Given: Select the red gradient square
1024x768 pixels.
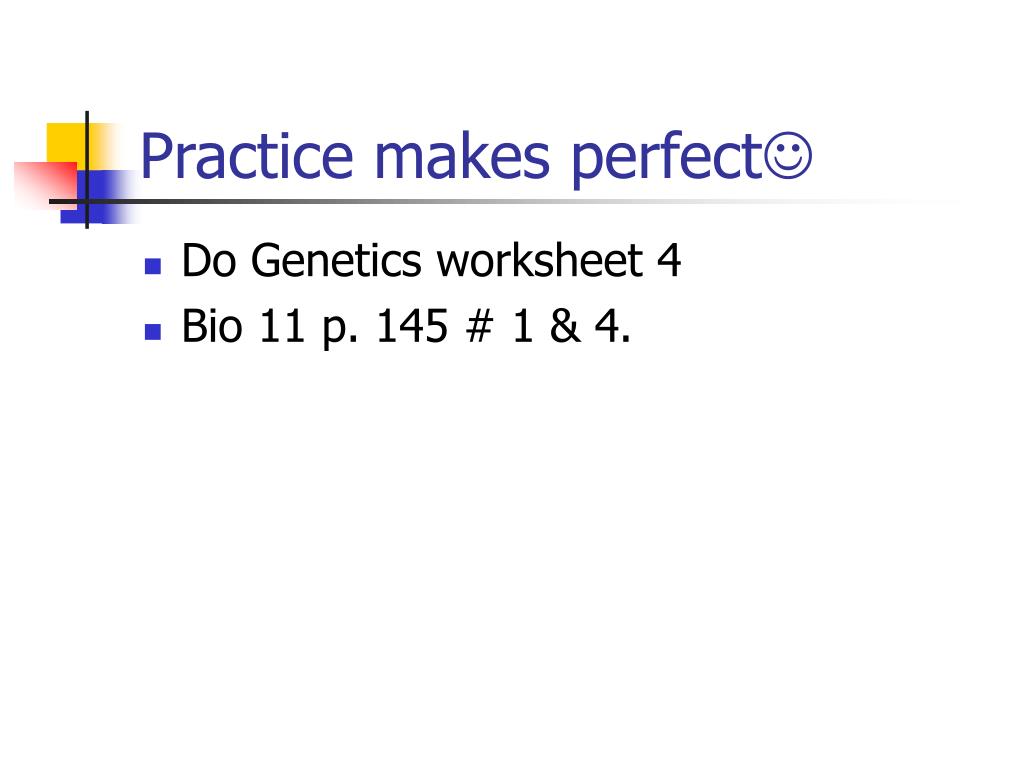Looking at the screenshot, I should [44, 185].
